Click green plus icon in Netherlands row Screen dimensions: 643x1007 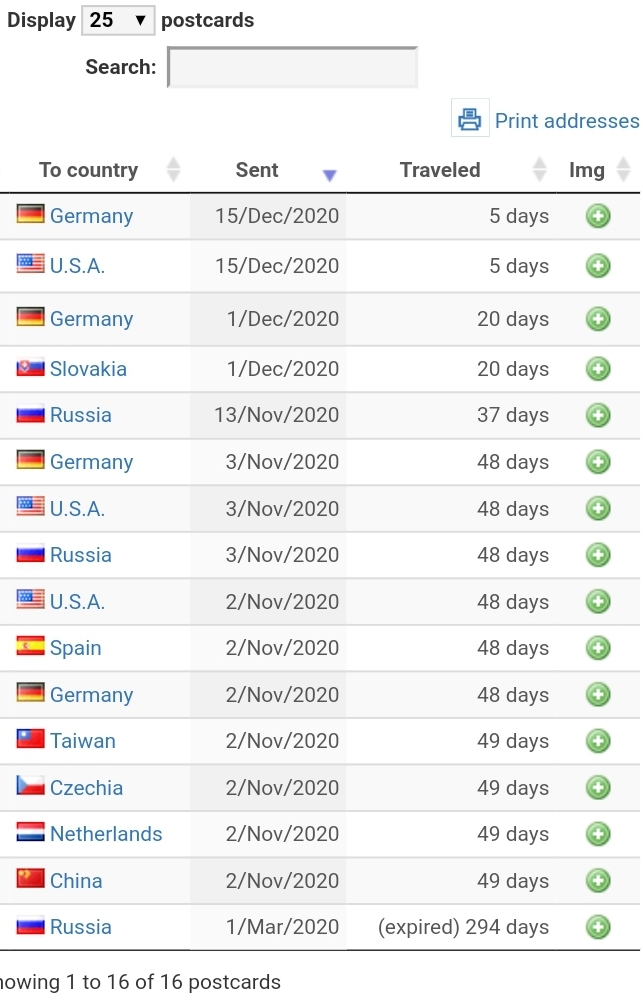(x=597, y=834)
